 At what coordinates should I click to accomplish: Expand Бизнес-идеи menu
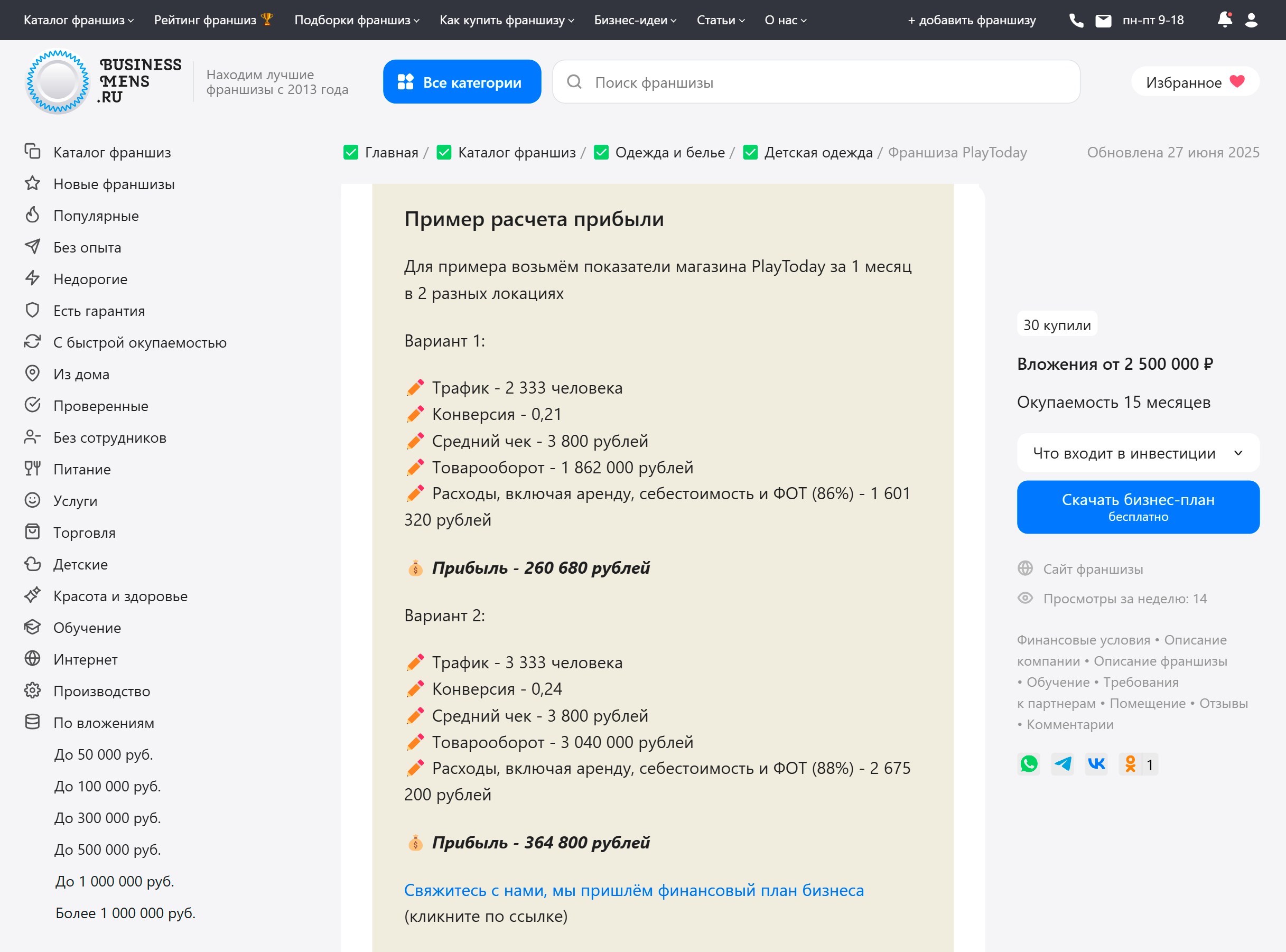[x=636, y=20]
